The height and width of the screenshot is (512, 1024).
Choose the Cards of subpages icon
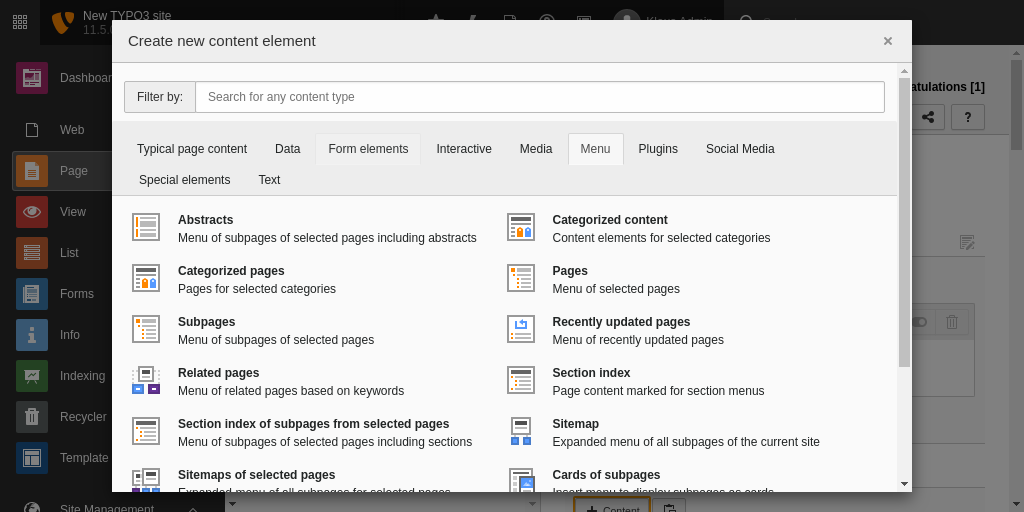tap(520, 480)
